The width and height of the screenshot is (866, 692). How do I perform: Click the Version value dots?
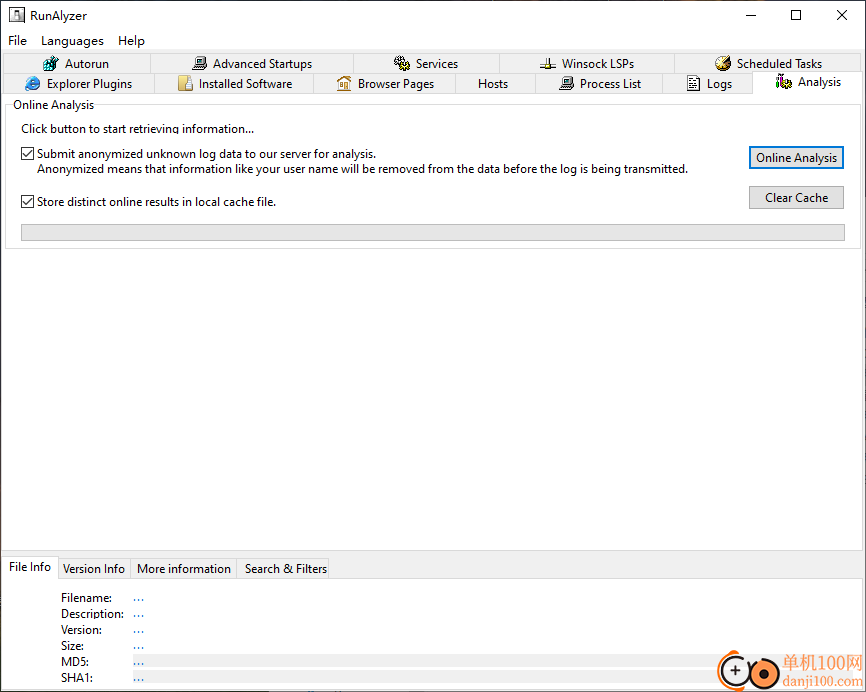click(139, 631)
